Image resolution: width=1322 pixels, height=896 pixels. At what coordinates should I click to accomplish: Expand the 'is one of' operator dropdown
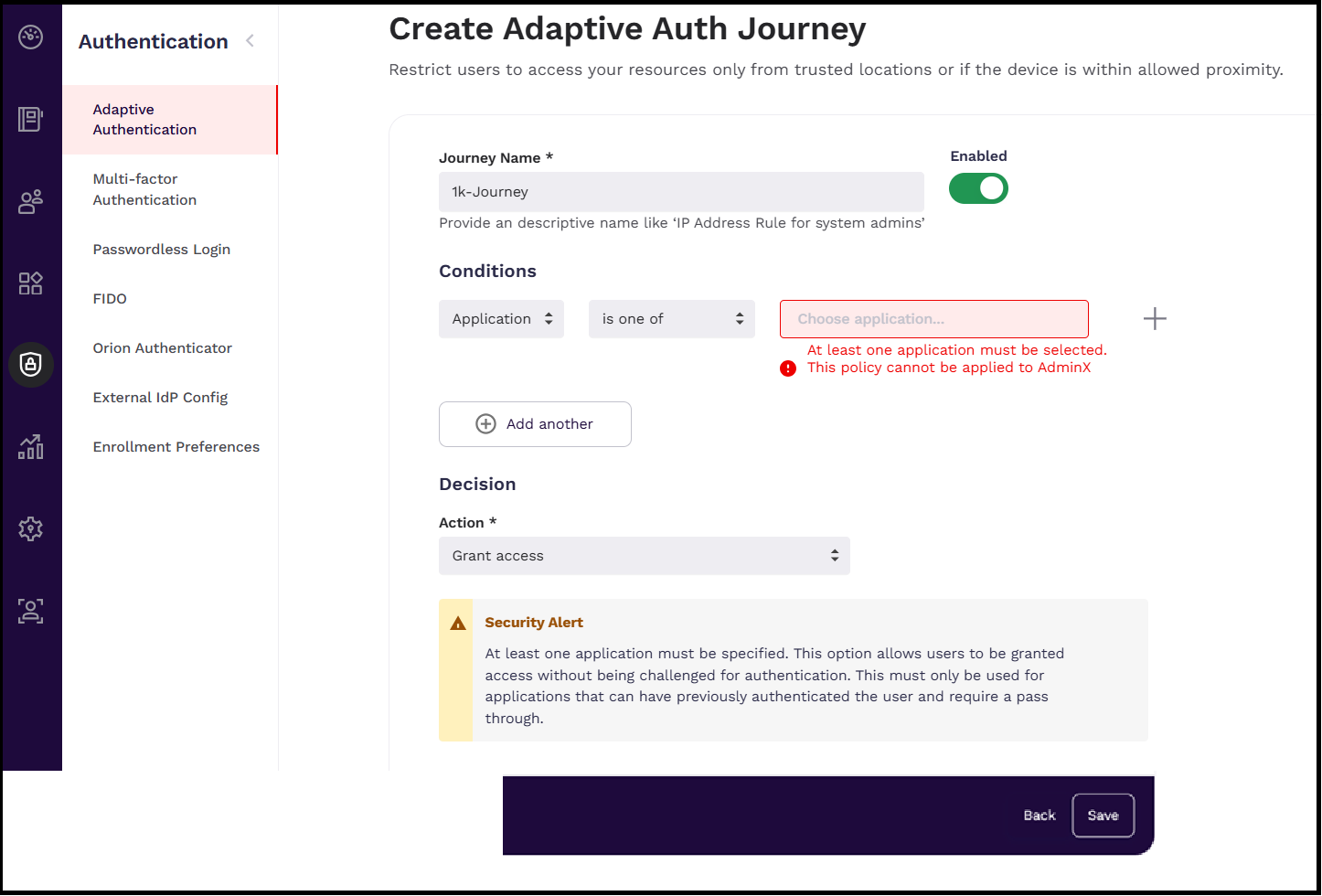click(671, 319)
